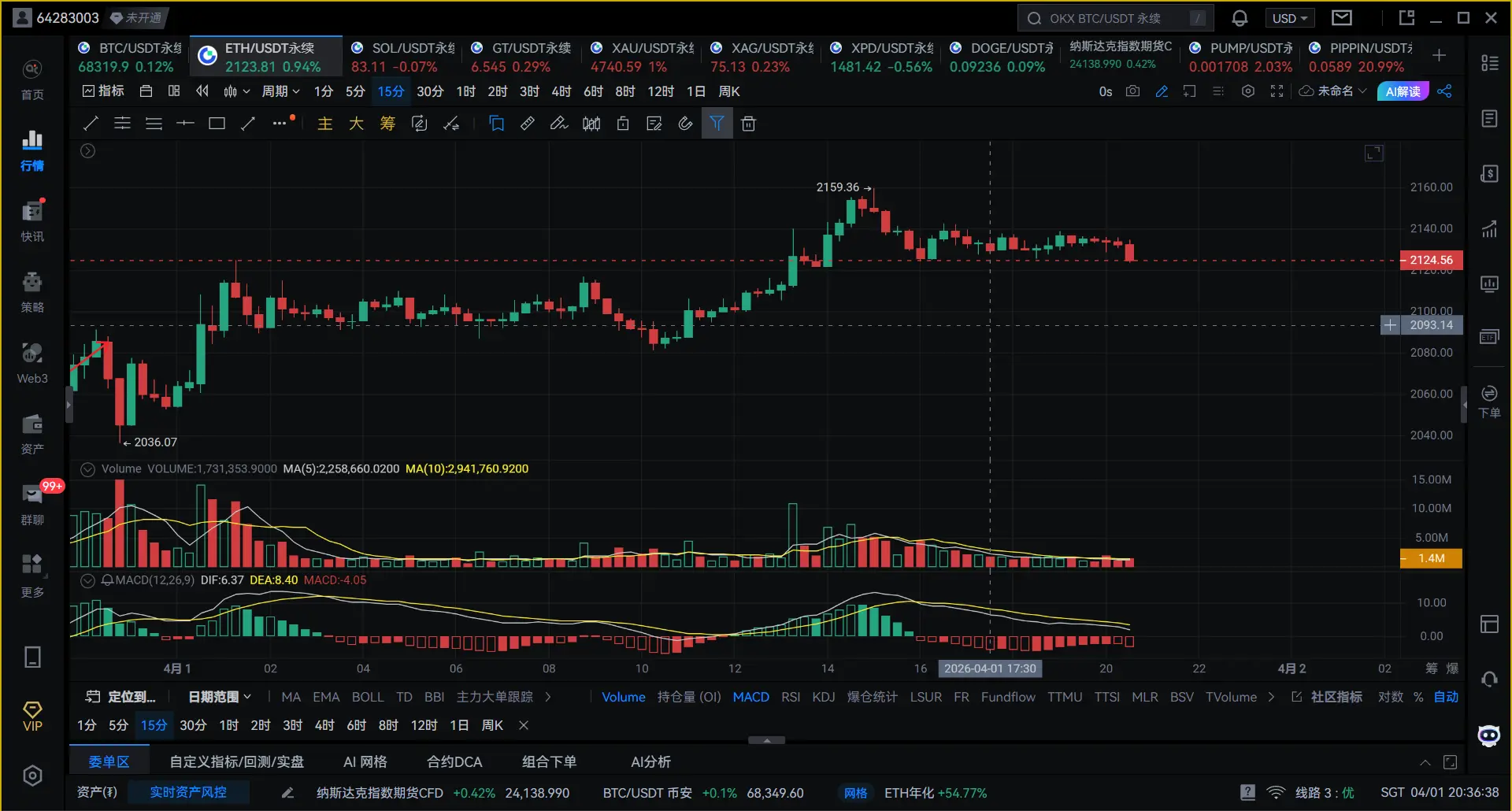Select the horizontal line drawing tool

[x=185, y=123]
